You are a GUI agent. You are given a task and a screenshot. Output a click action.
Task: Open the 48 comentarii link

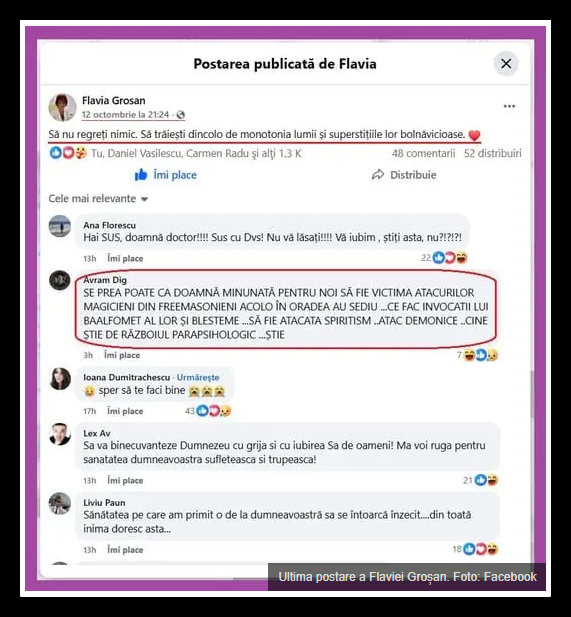tap(423, 153)
